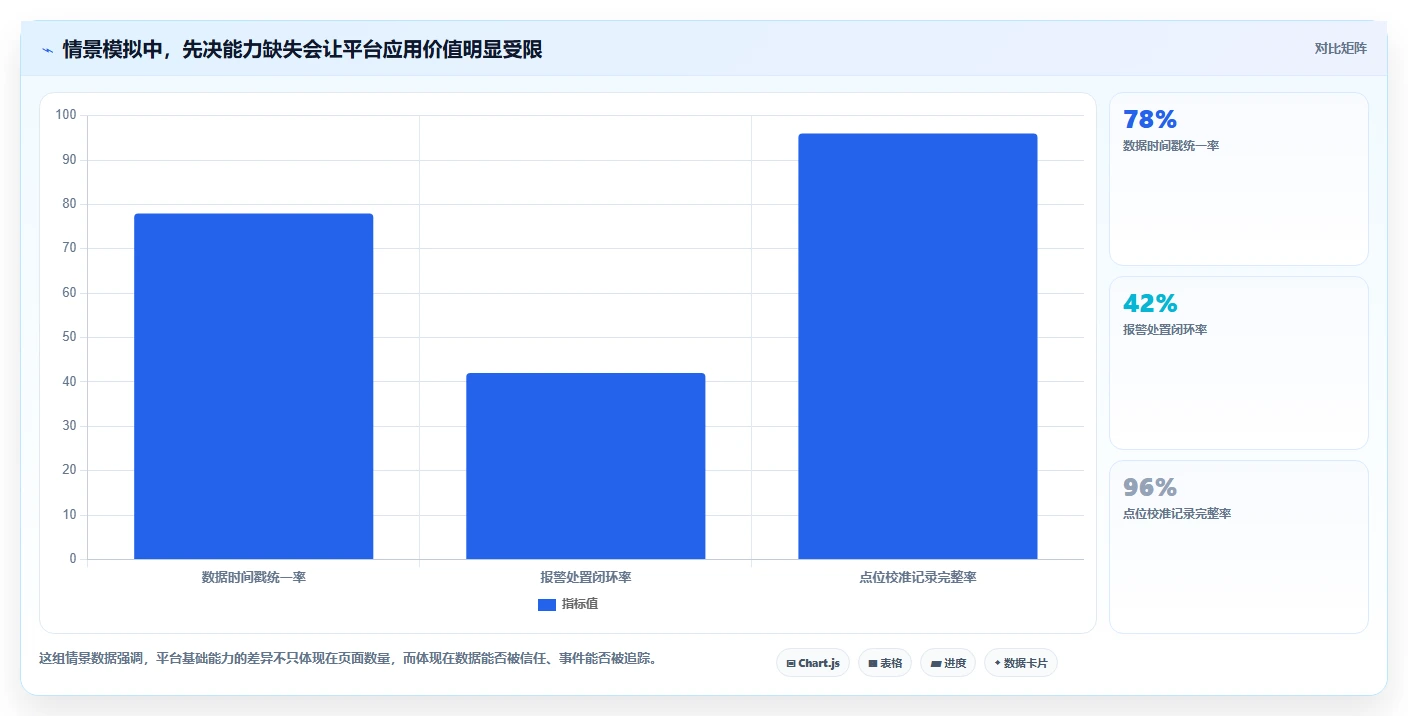Click the 点位校准记录完整率 bar in chart

pos(917,346)
